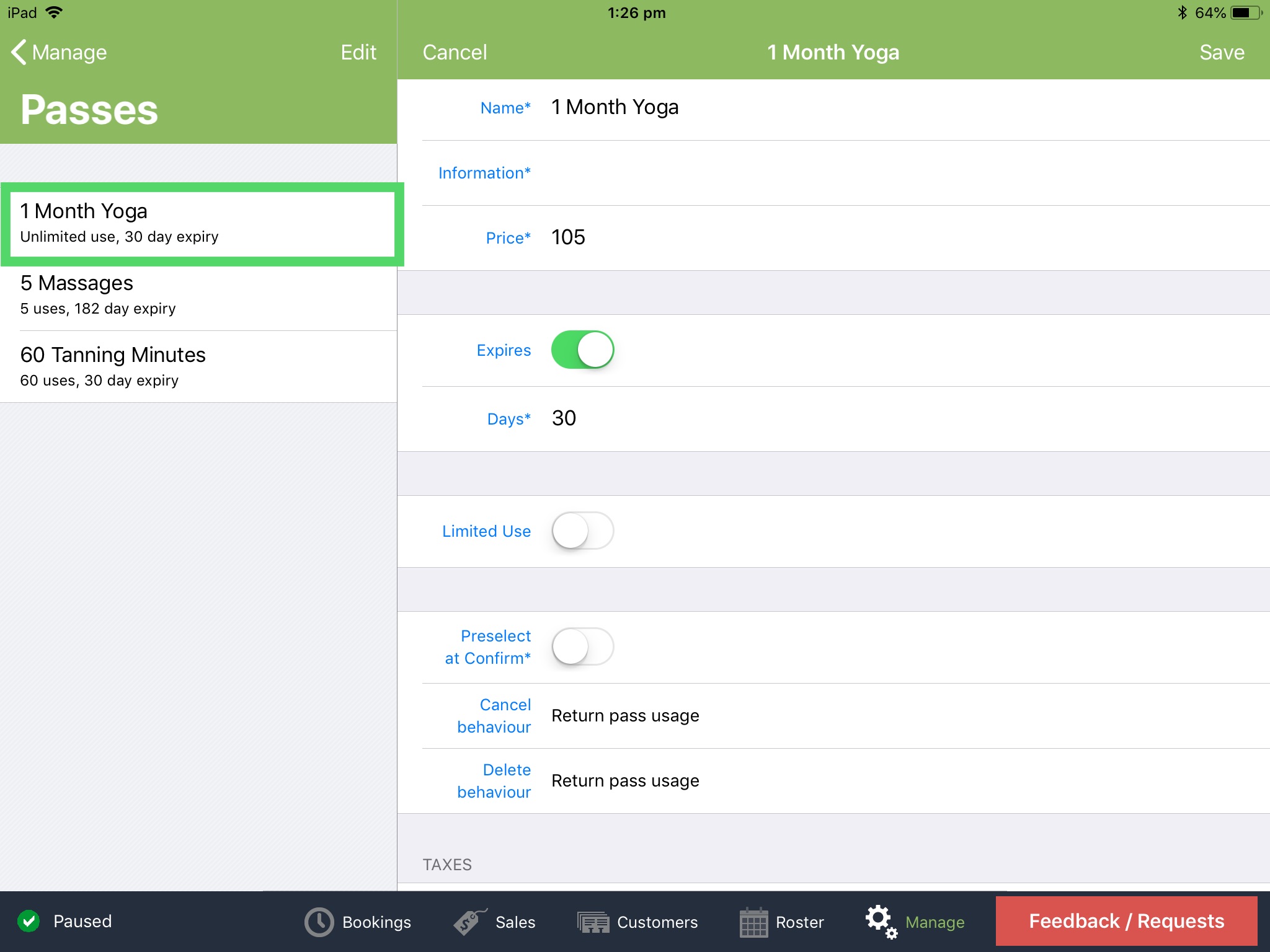Screen dimensions: 1270x952
Task: Click the Bluetooth icon in status bar
Action: 1182,11
